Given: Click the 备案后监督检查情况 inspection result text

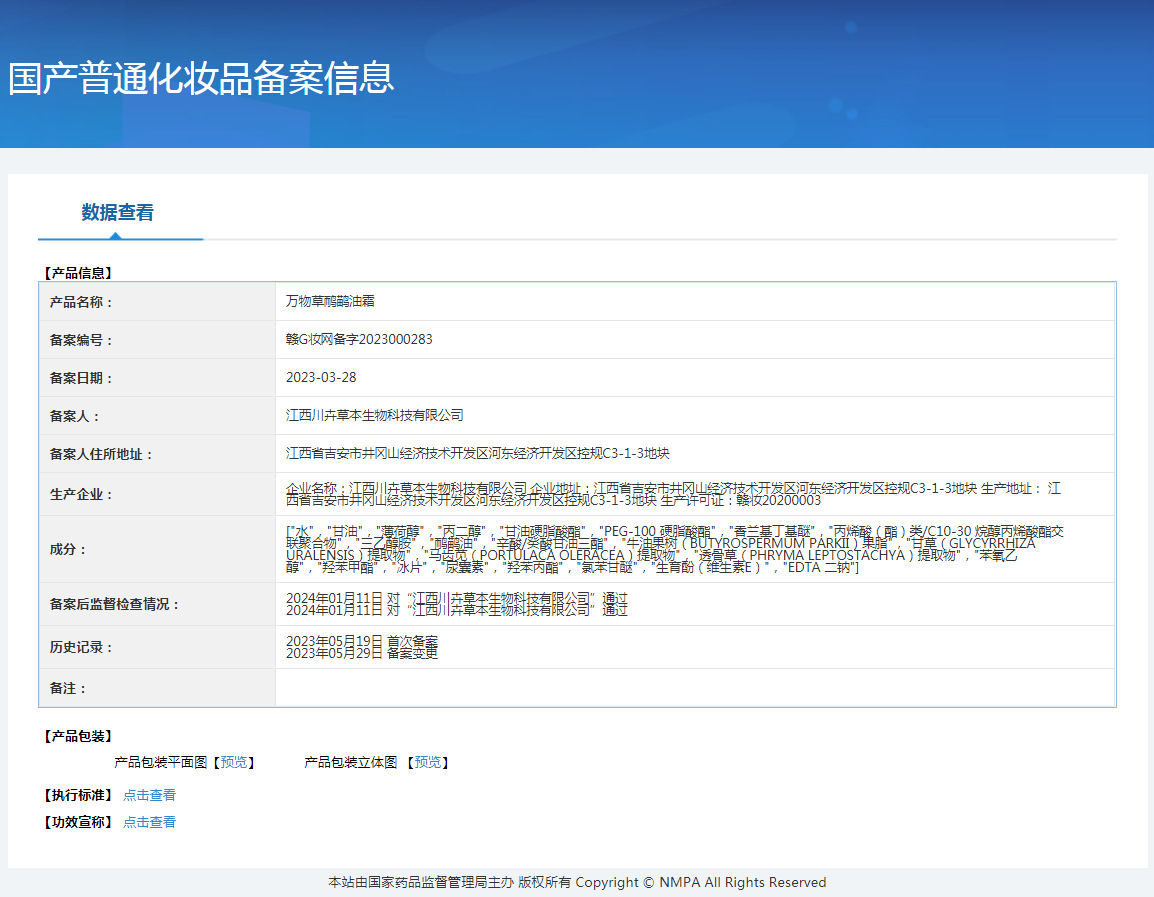Looking at the screenshot, I should pyautogui.click(x=457, y=604).
